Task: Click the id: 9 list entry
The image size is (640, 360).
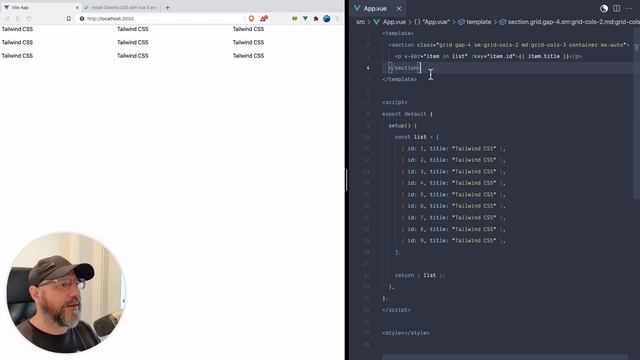Action: (453, 241)
